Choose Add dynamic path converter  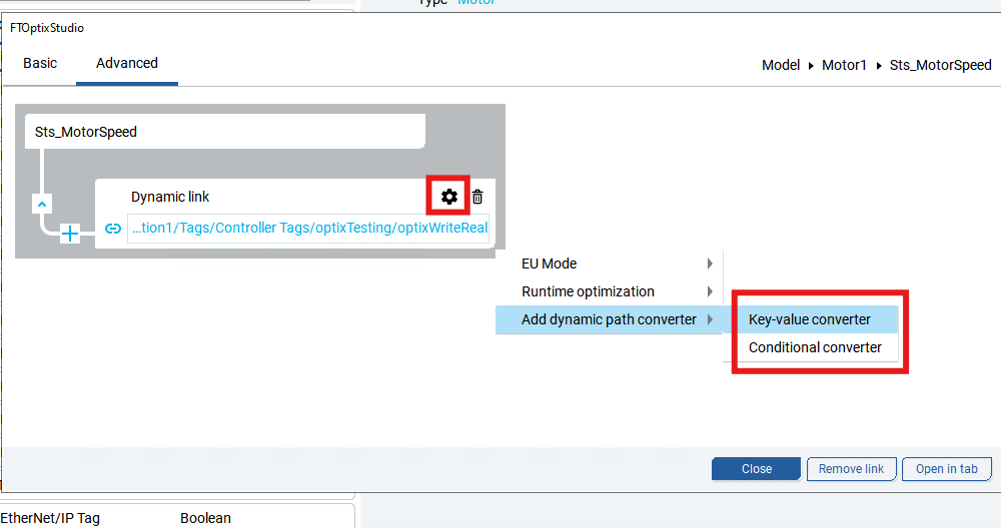click(609, 319)
